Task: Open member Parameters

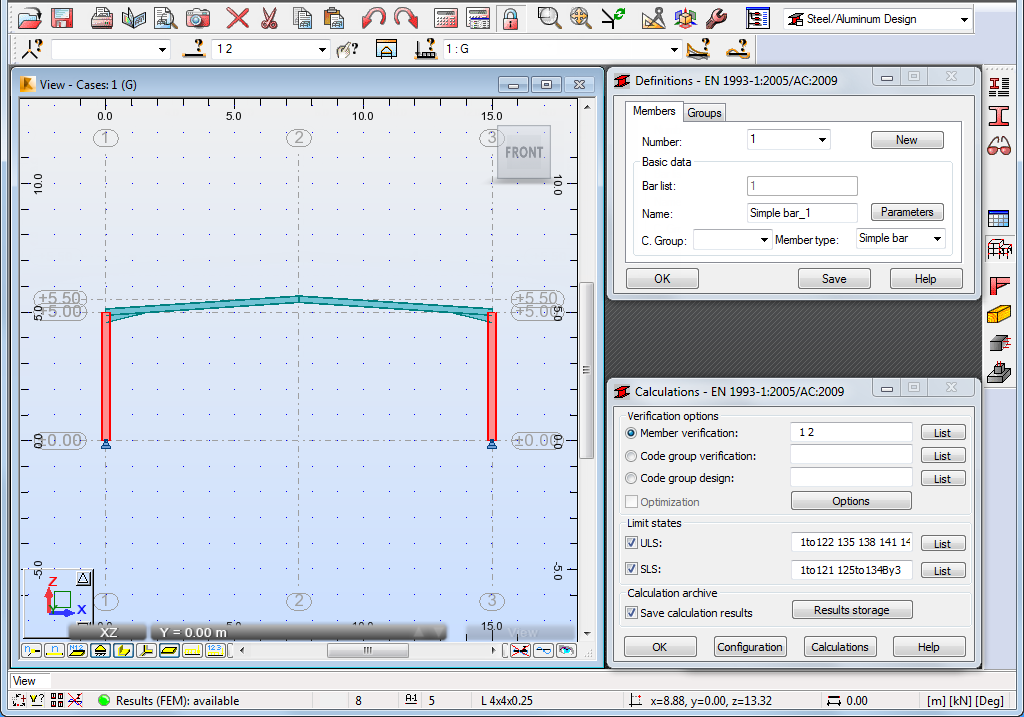Action: [x=906, y=212]
